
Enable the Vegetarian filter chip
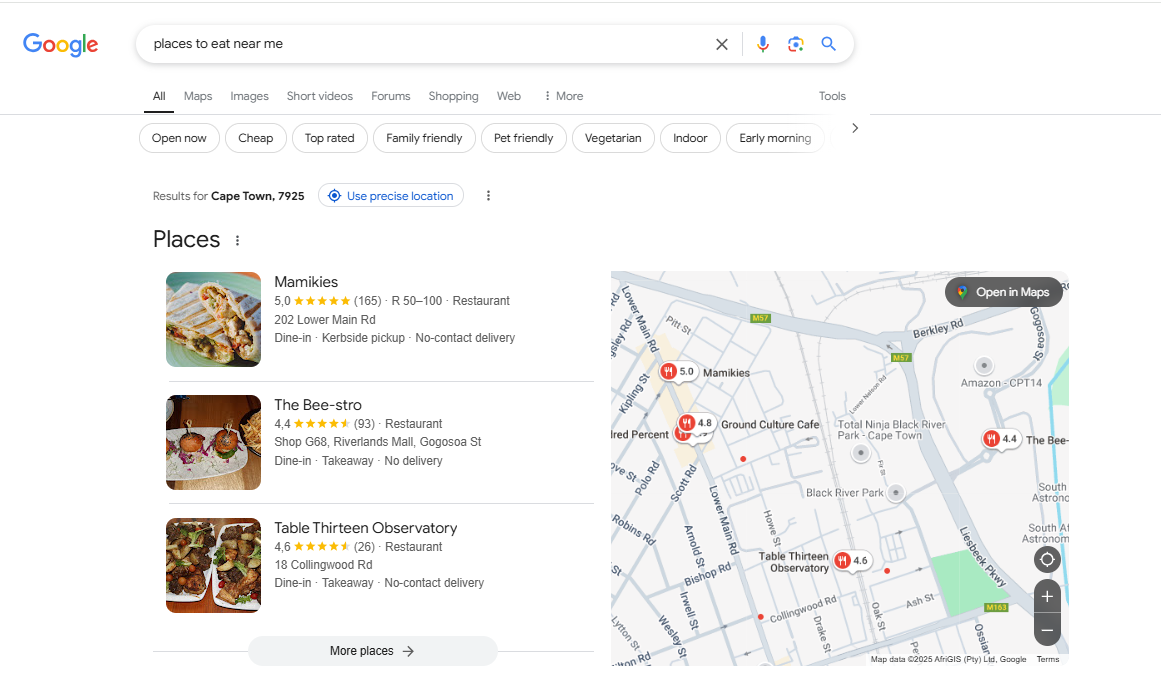tap(613, 138)
